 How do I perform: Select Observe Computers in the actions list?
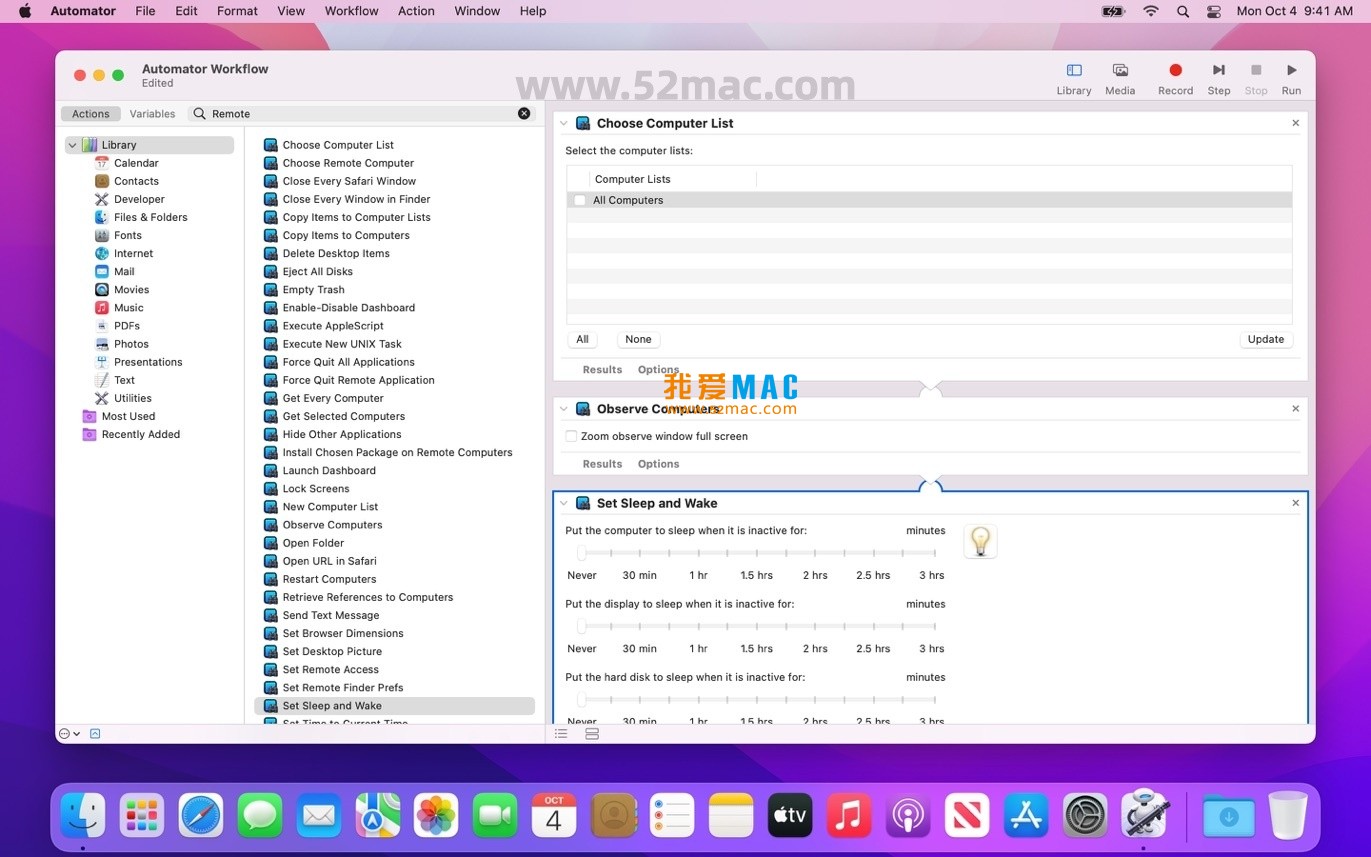pyautogui.click(x=333, y=524)
